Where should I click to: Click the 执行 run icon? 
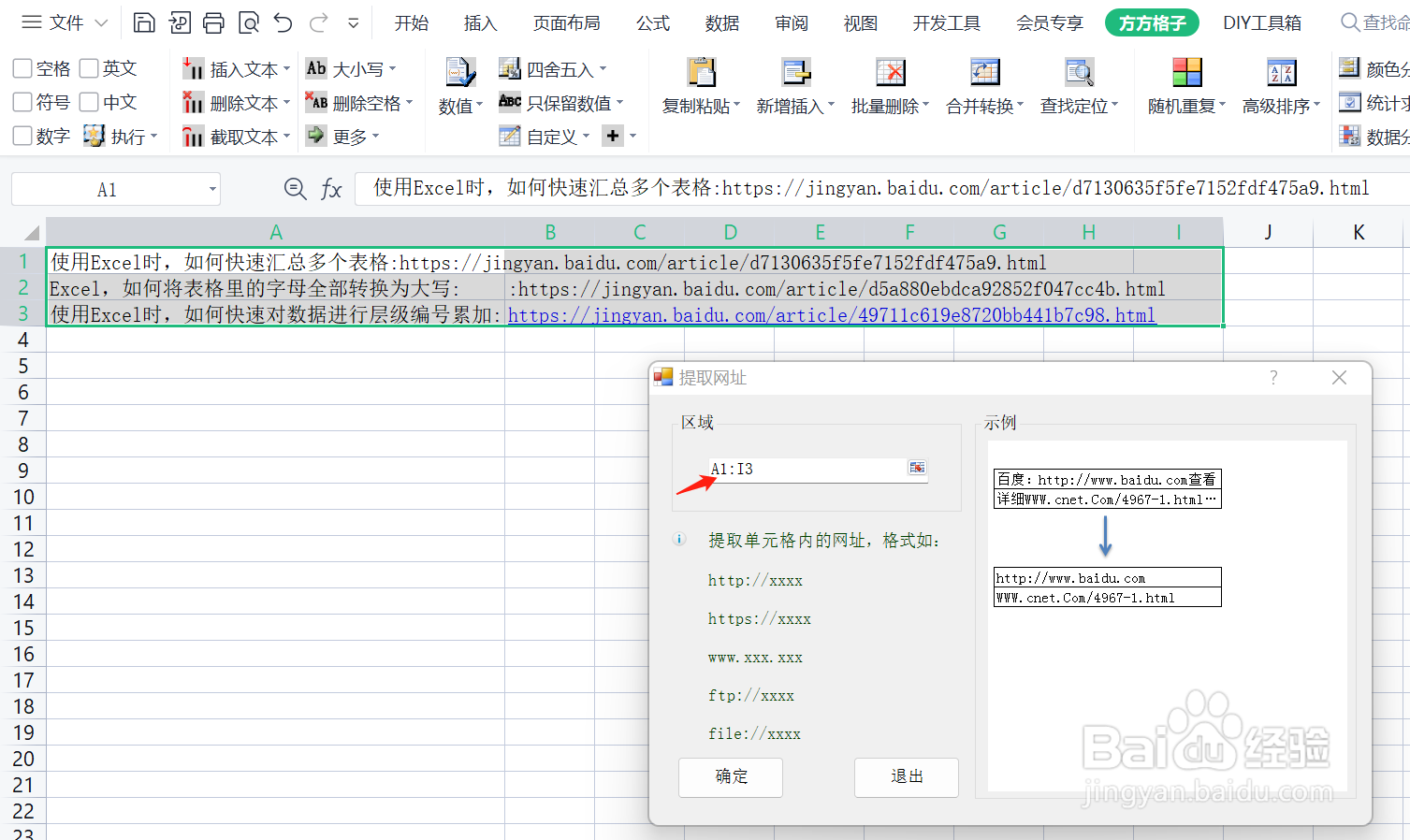tap(94, 136)
